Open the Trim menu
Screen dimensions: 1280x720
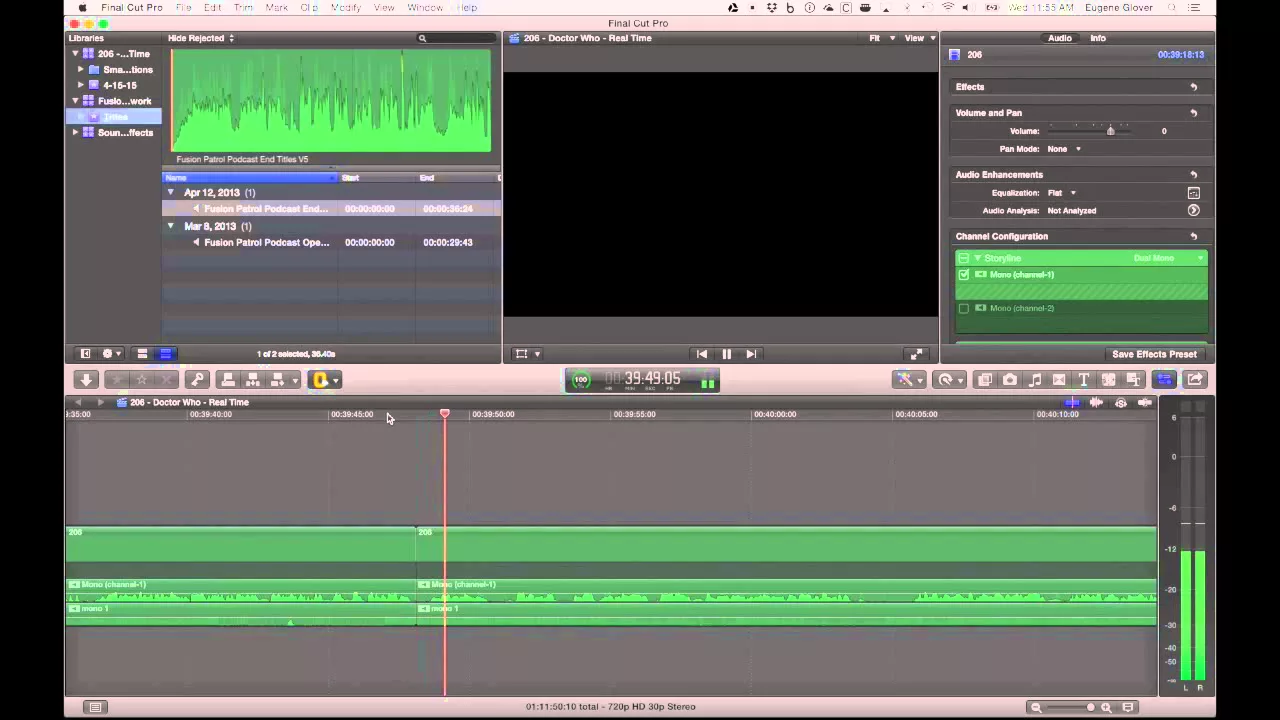(243, 7)
